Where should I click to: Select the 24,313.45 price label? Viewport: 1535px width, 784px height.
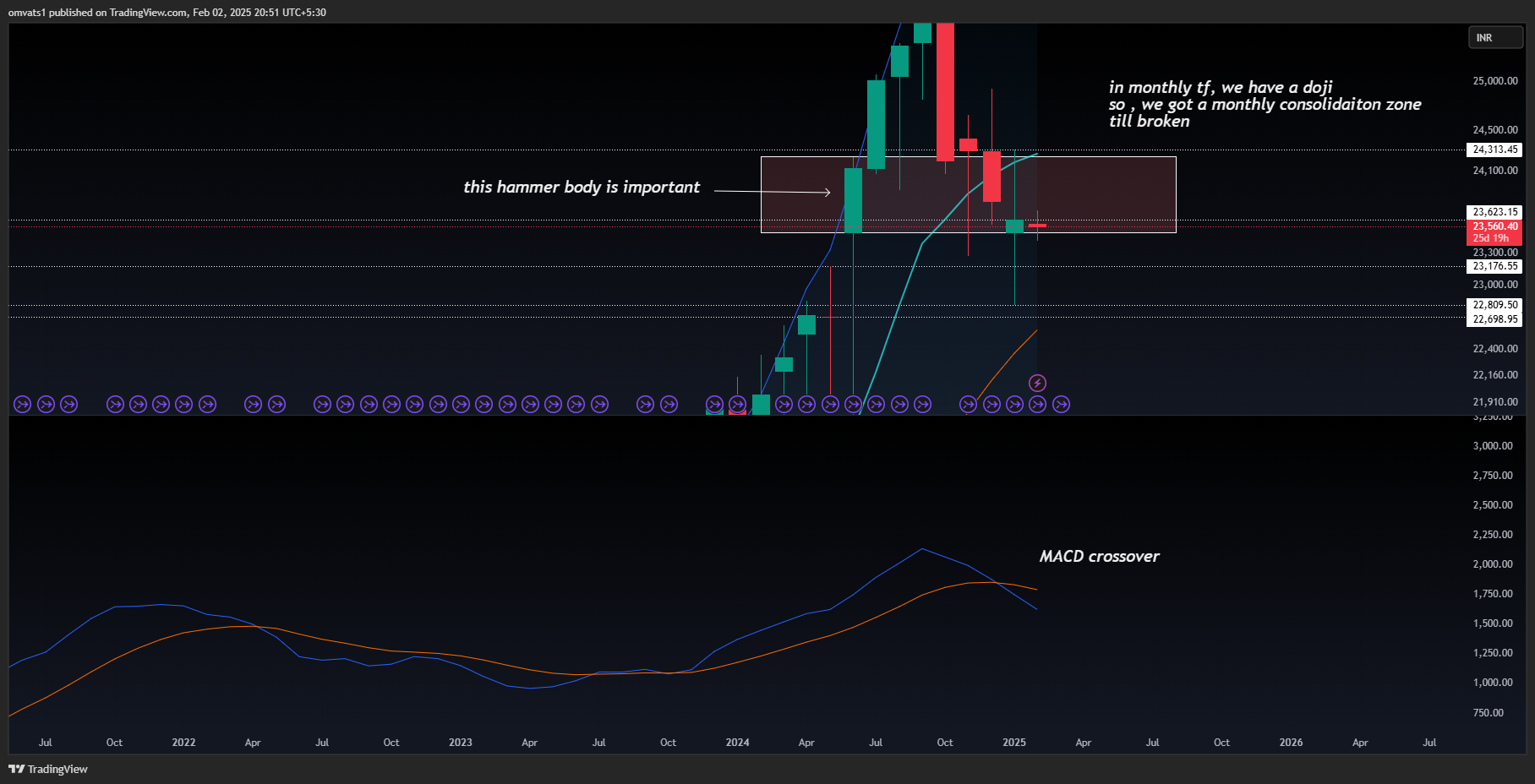pyautogui.click(x=1494, y=150)
